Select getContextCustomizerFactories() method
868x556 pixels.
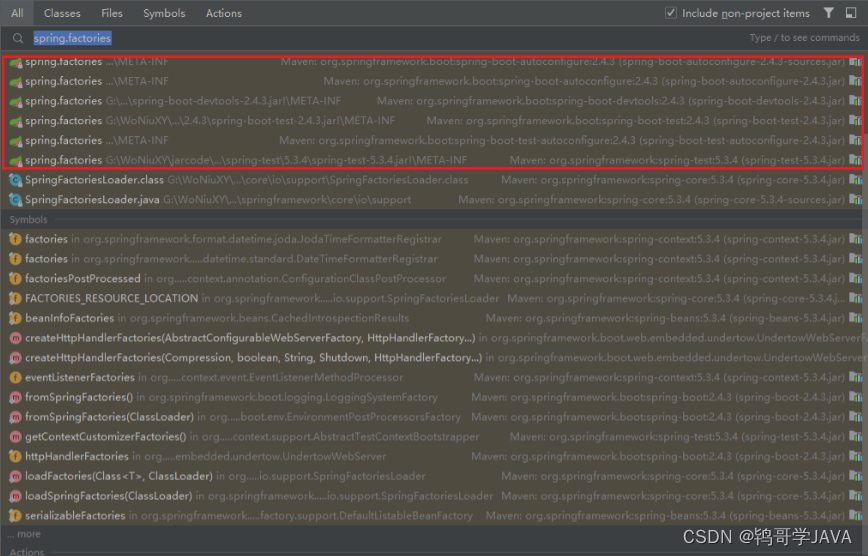[x=434, y=437]
